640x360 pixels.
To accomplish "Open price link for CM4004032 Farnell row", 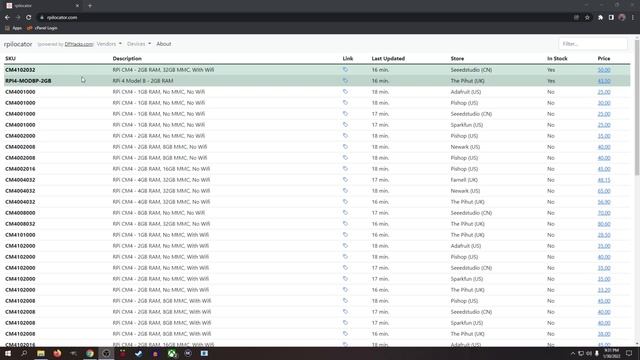I will coord(604,180).
